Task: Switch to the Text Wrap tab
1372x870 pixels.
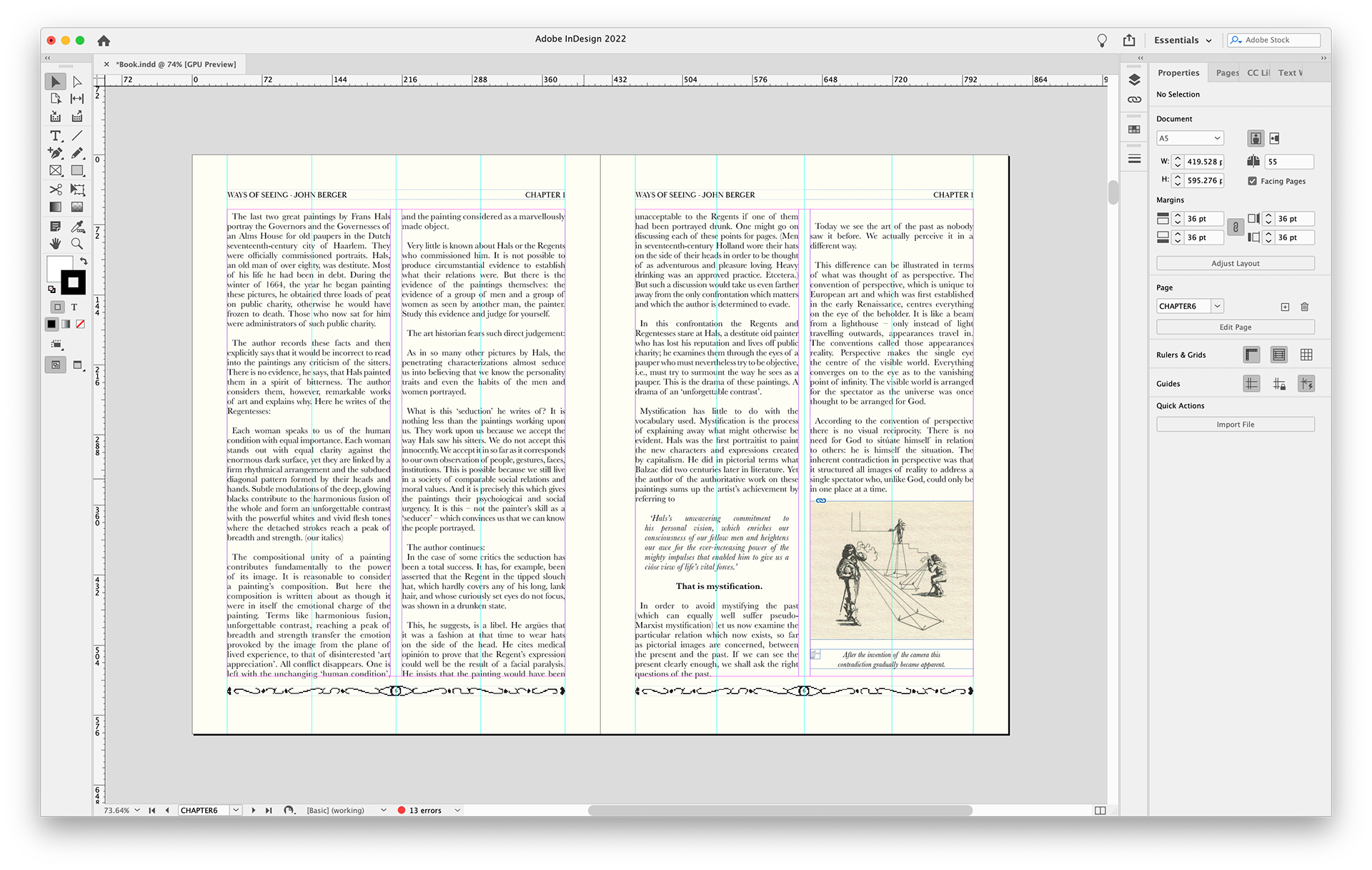Action: (x=1289, y=72)
